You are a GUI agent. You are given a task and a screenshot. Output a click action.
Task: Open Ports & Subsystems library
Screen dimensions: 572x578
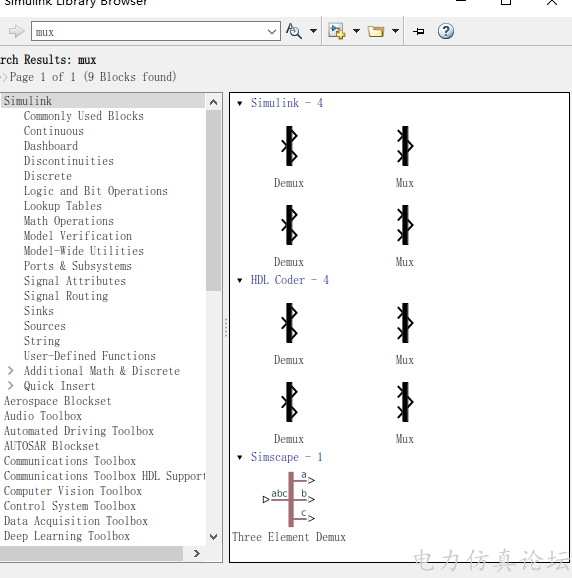[x=78, y=266]
